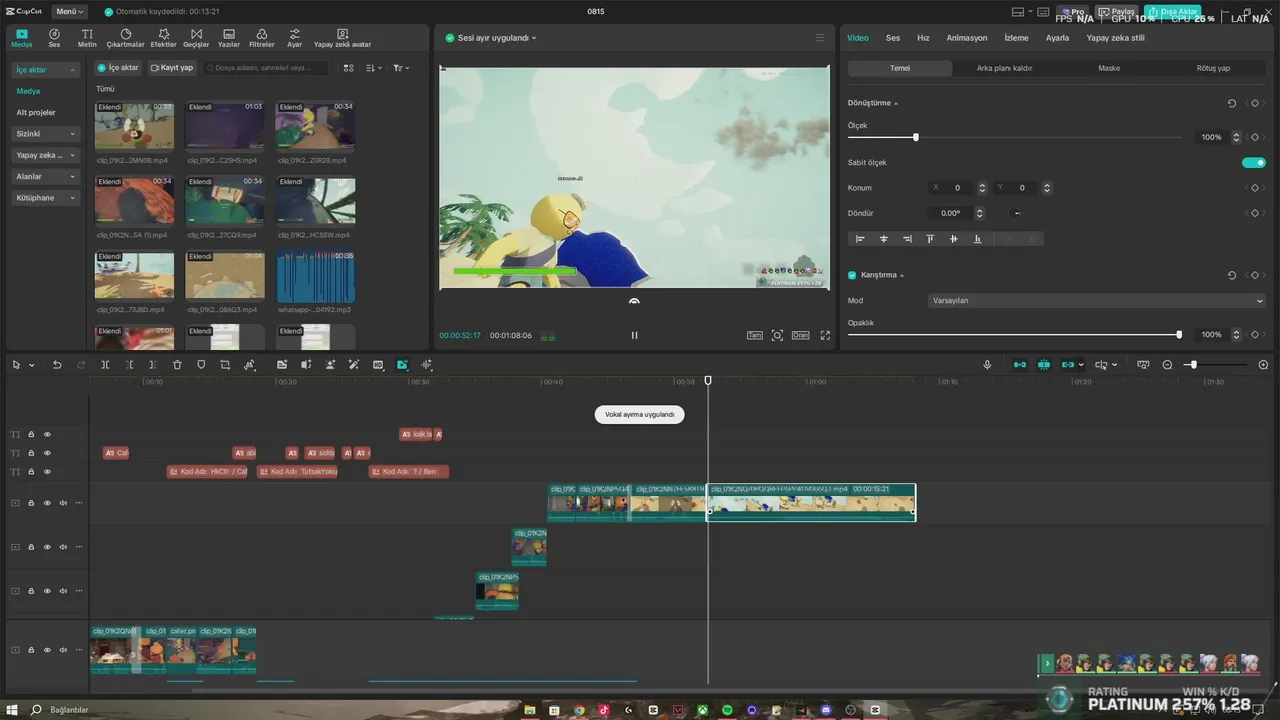
Task: Click the Undo arrow in the timeline toolbar
Action: (x=57, y=365)
